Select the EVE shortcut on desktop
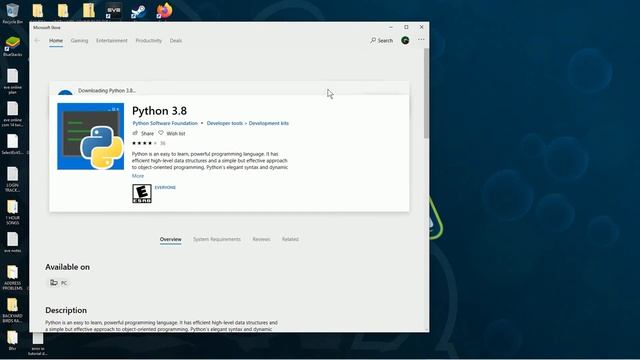The width and height of the screenshot is (640, 360). pos(113,11)
